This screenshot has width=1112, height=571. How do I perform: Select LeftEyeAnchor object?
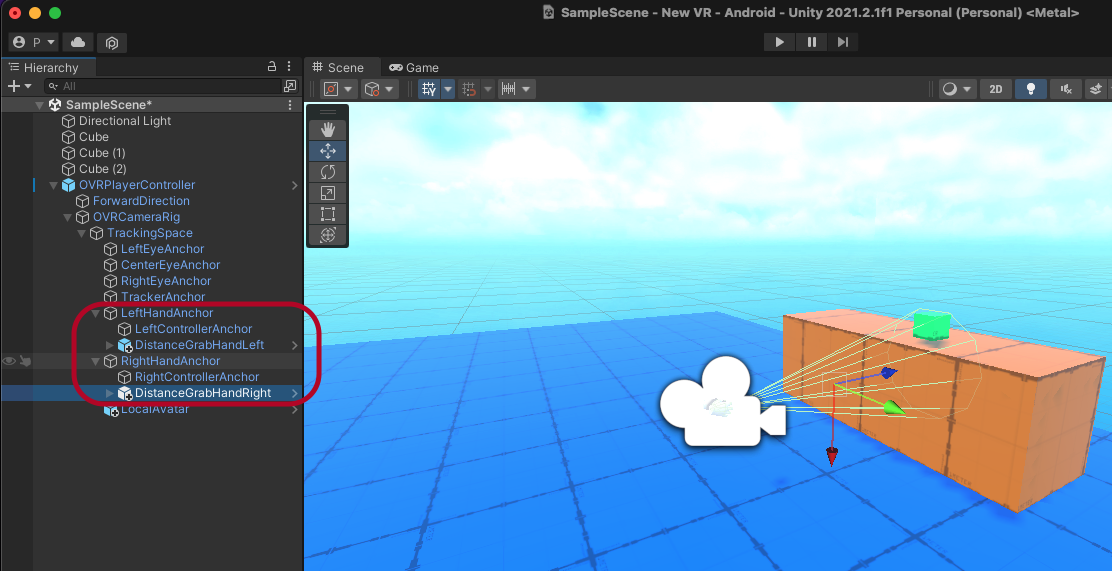pos(162,249)
